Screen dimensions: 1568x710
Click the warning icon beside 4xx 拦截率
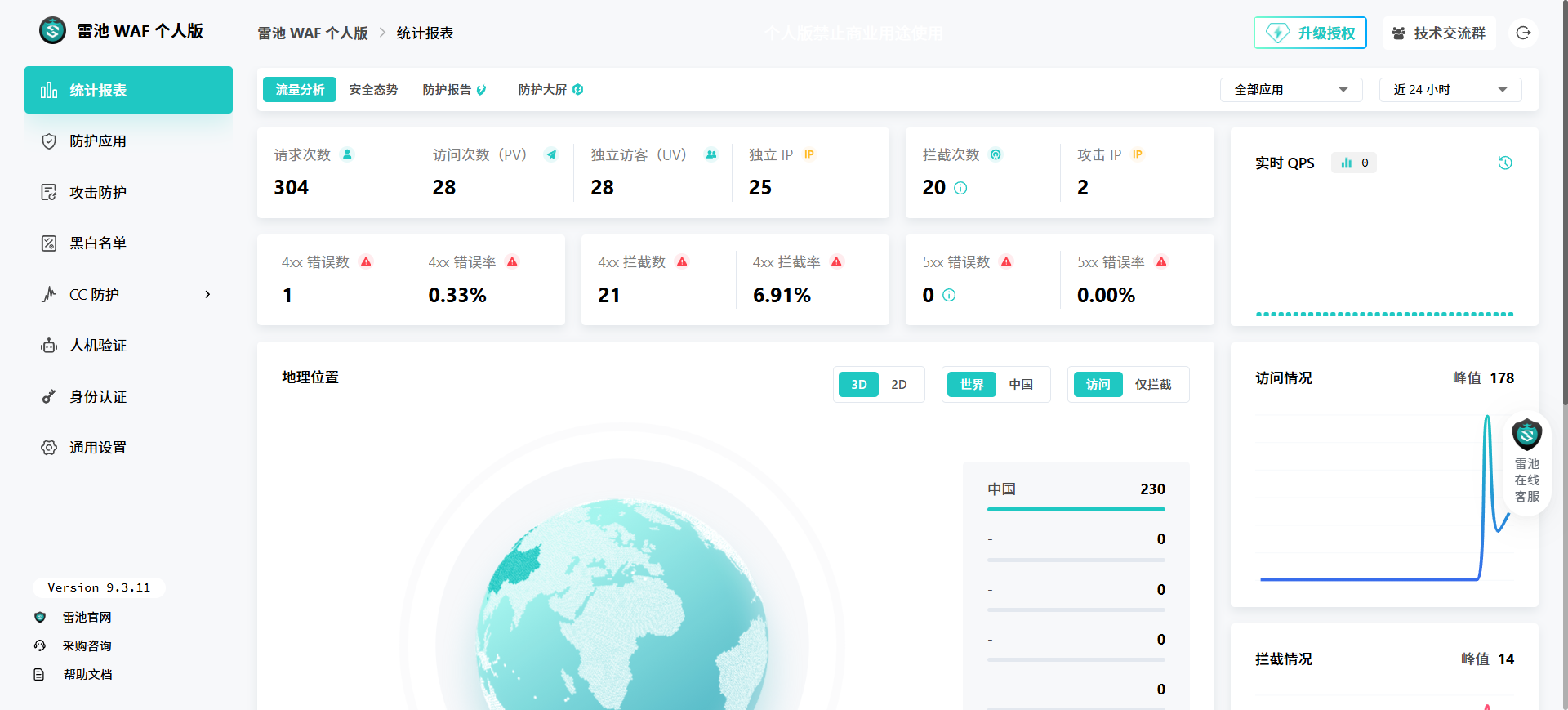pos(836,261)
